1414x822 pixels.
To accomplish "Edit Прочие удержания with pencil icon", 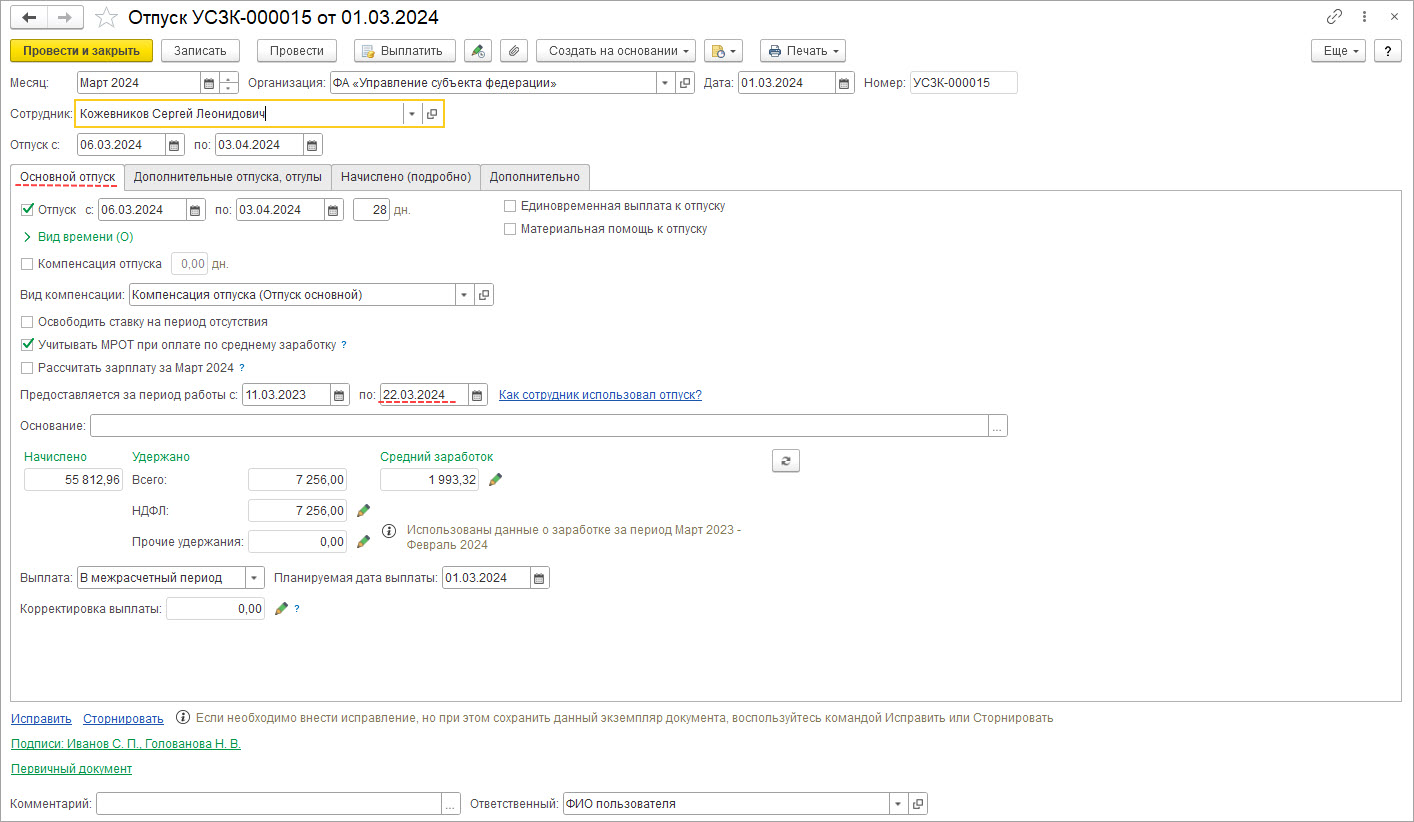I will click(x=363, y=542).
